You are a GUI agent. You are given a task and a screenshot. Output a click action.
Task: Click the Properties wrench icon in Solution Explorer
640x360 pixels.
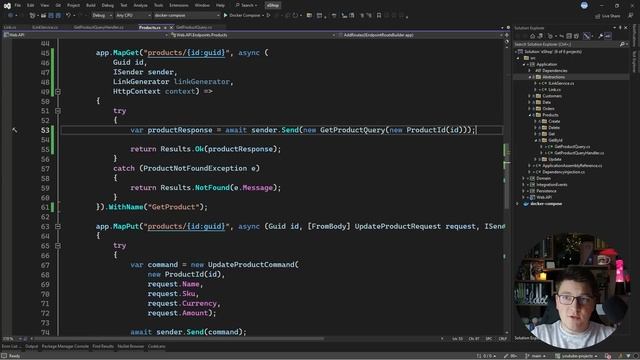pyautogui.click(x=600, y=36)
